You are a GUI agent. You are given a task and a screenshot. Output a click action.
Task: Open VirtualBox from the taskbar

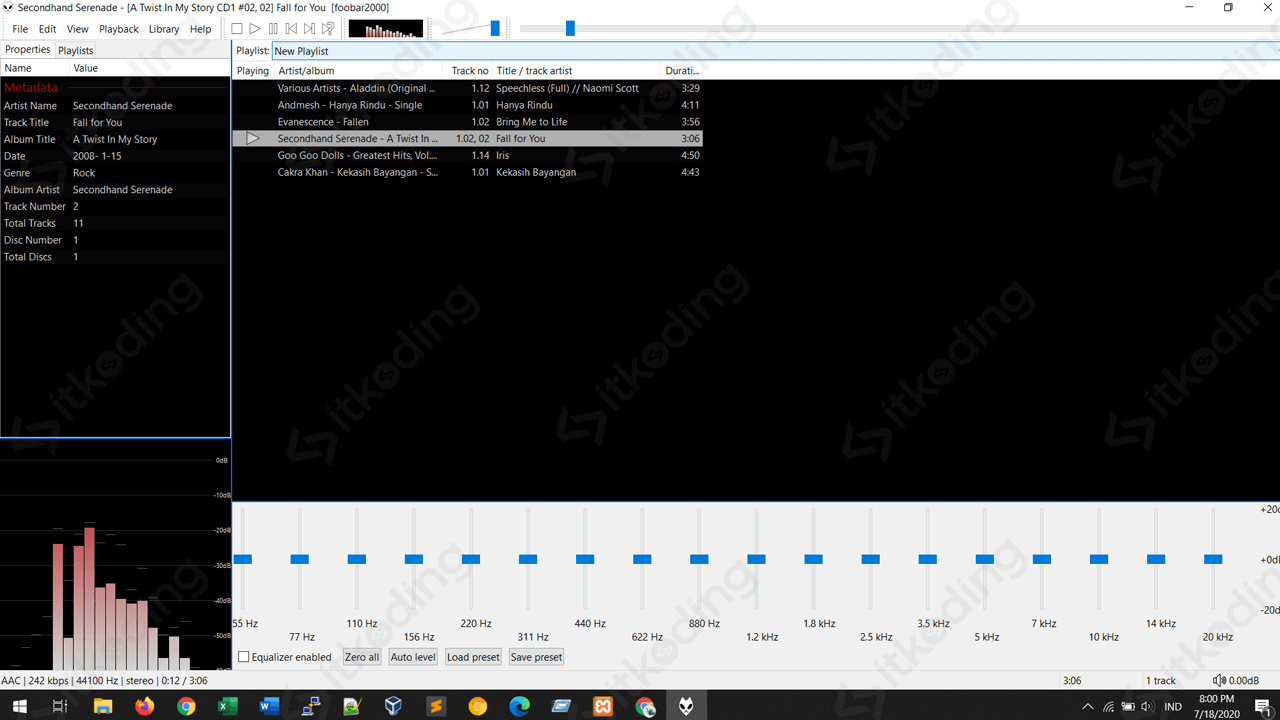[x=393, y=707]
